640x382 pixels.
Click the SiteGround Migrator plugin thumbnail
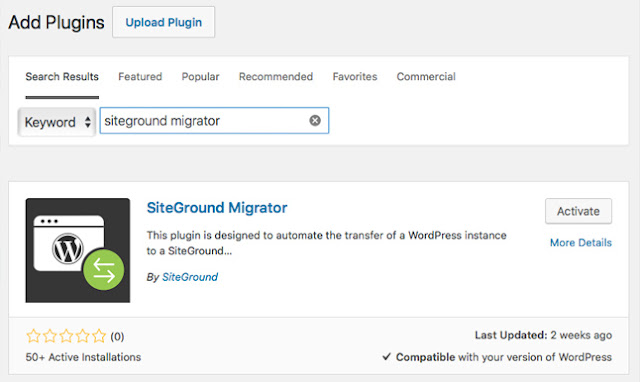coord(78,250)
